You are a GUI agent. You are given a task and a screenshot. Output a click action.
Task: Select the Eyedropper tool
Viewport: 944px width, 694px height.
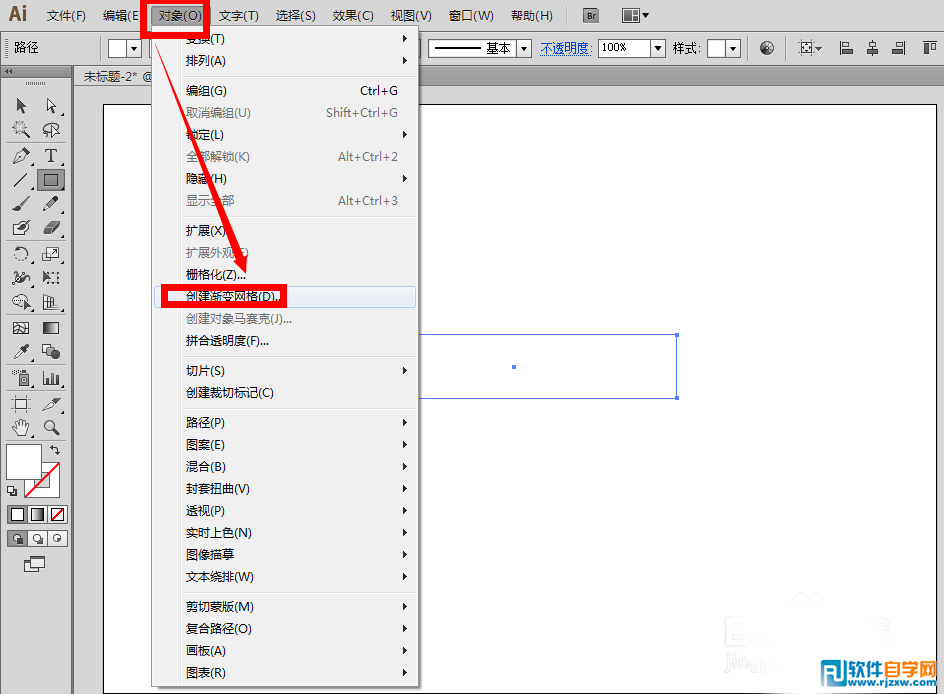21,352
